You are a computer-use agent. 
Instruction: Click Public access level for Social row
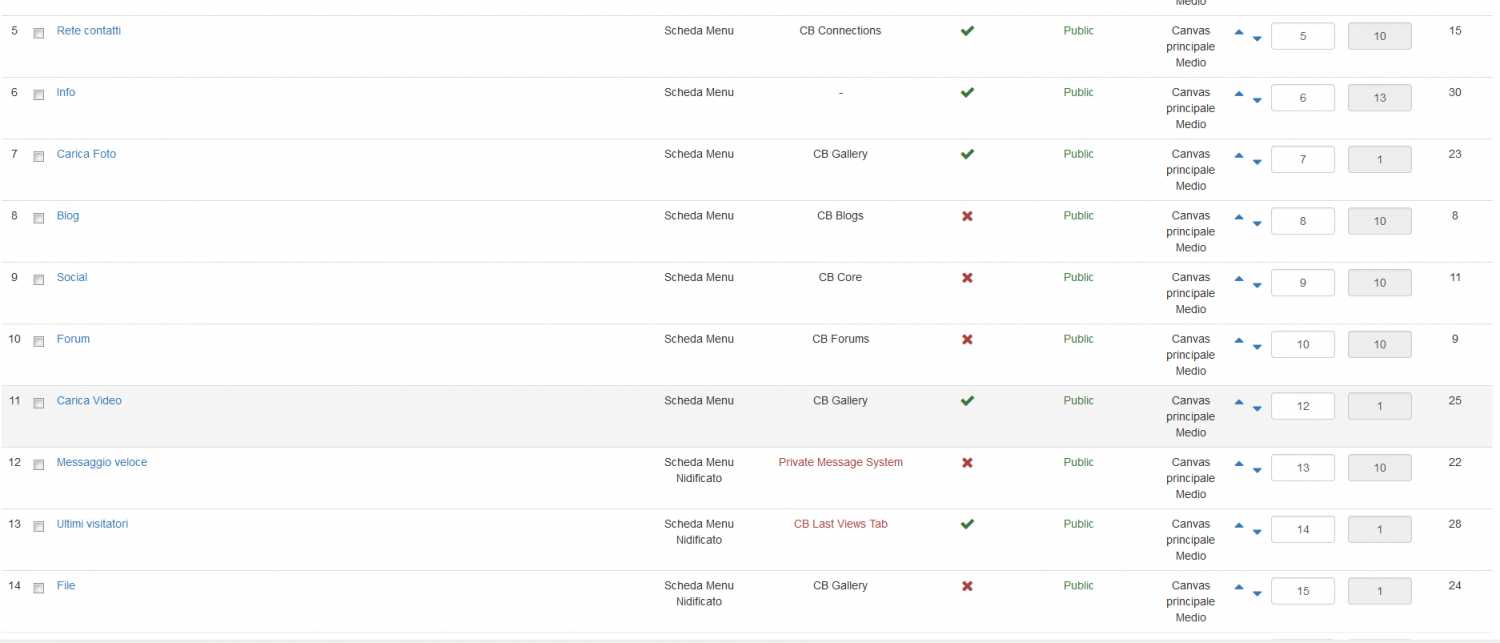point(1078,277)
